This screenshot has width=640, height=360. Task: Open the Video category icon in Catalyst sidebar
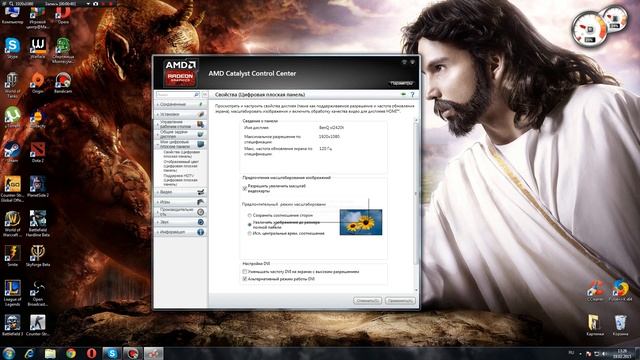pos(200,192)
